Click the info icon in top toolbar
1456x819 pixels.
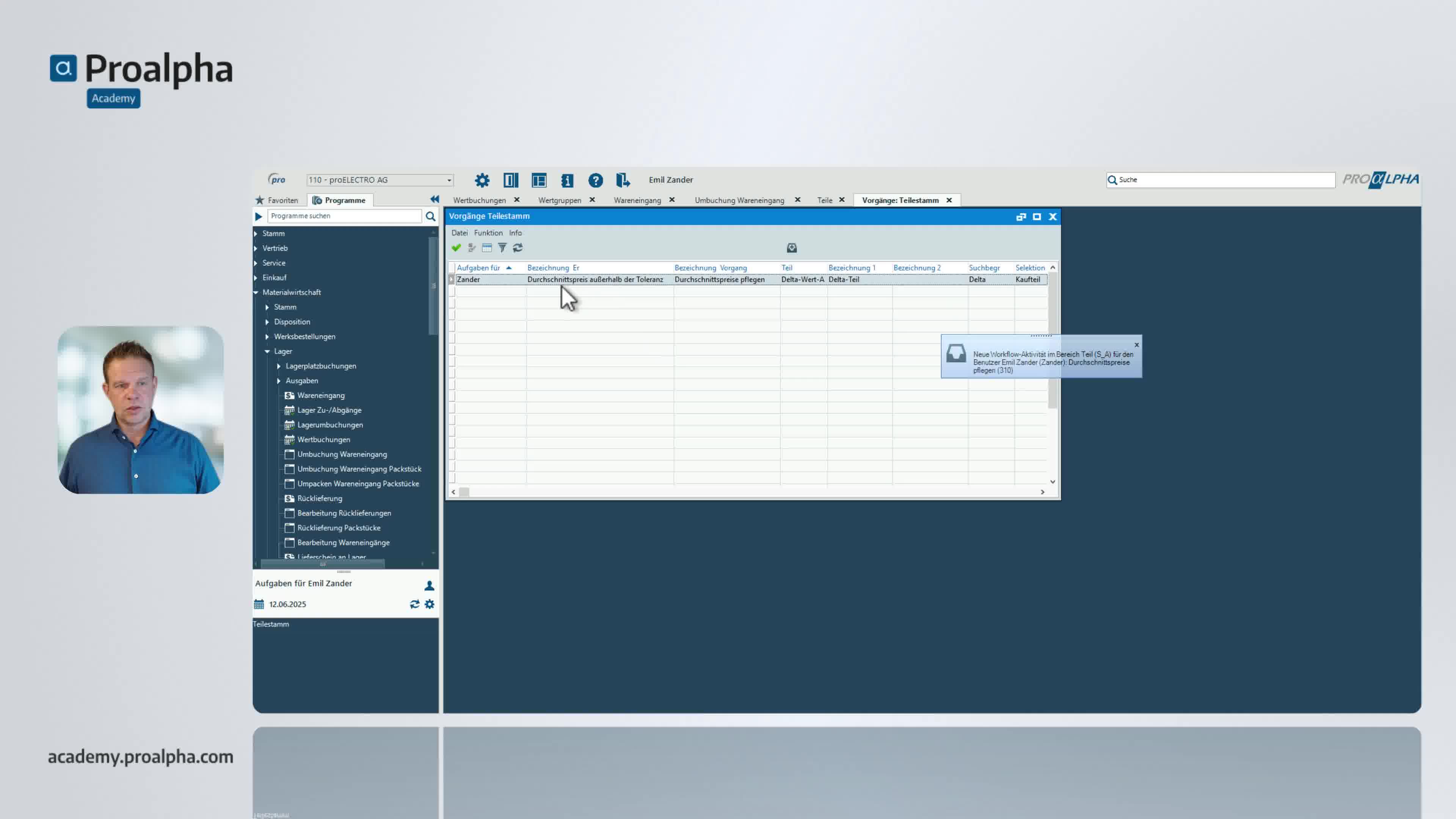[567, 180]
